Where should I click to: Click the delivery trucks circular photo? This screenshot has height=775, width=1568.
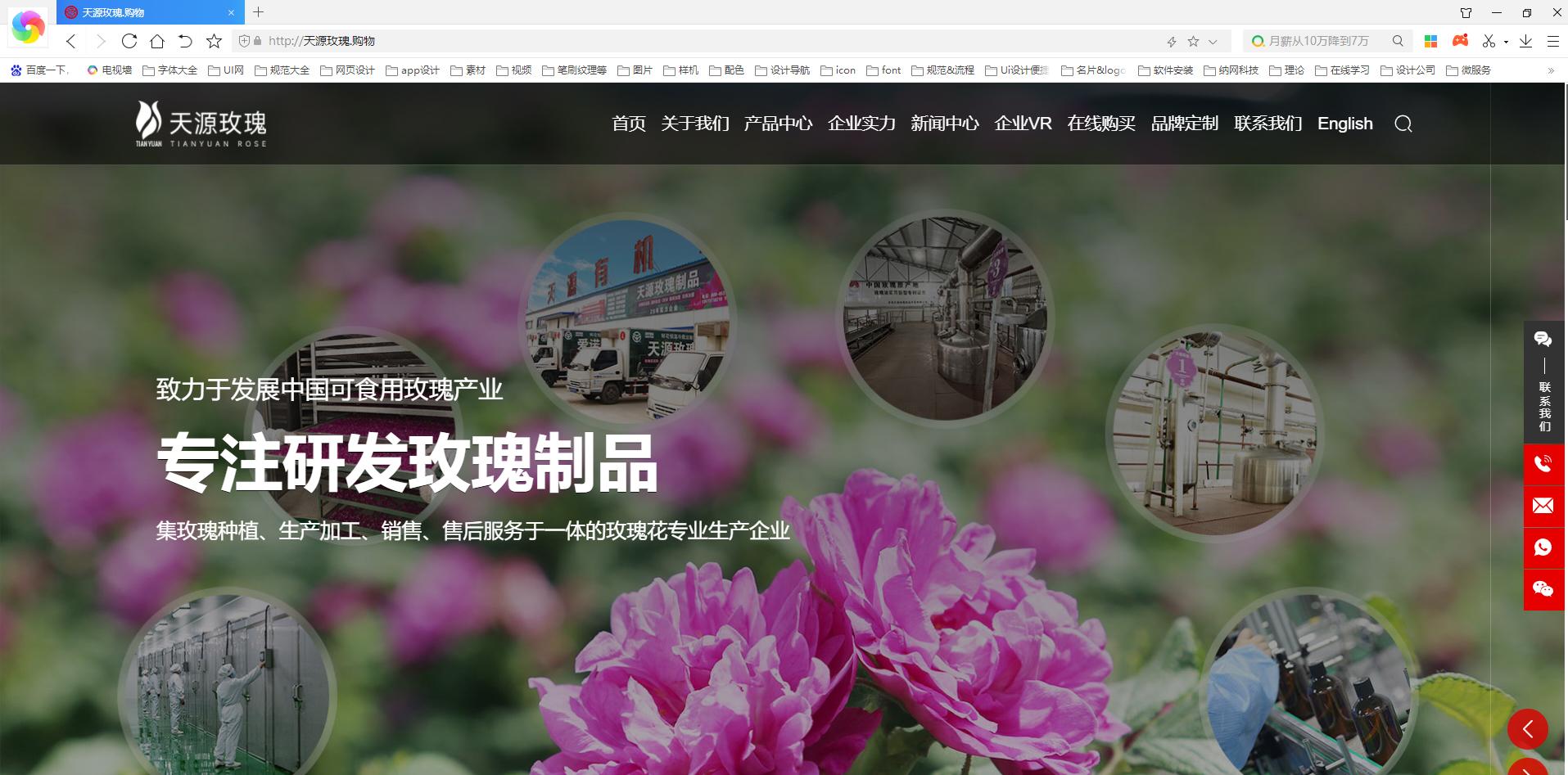(627, 320)
